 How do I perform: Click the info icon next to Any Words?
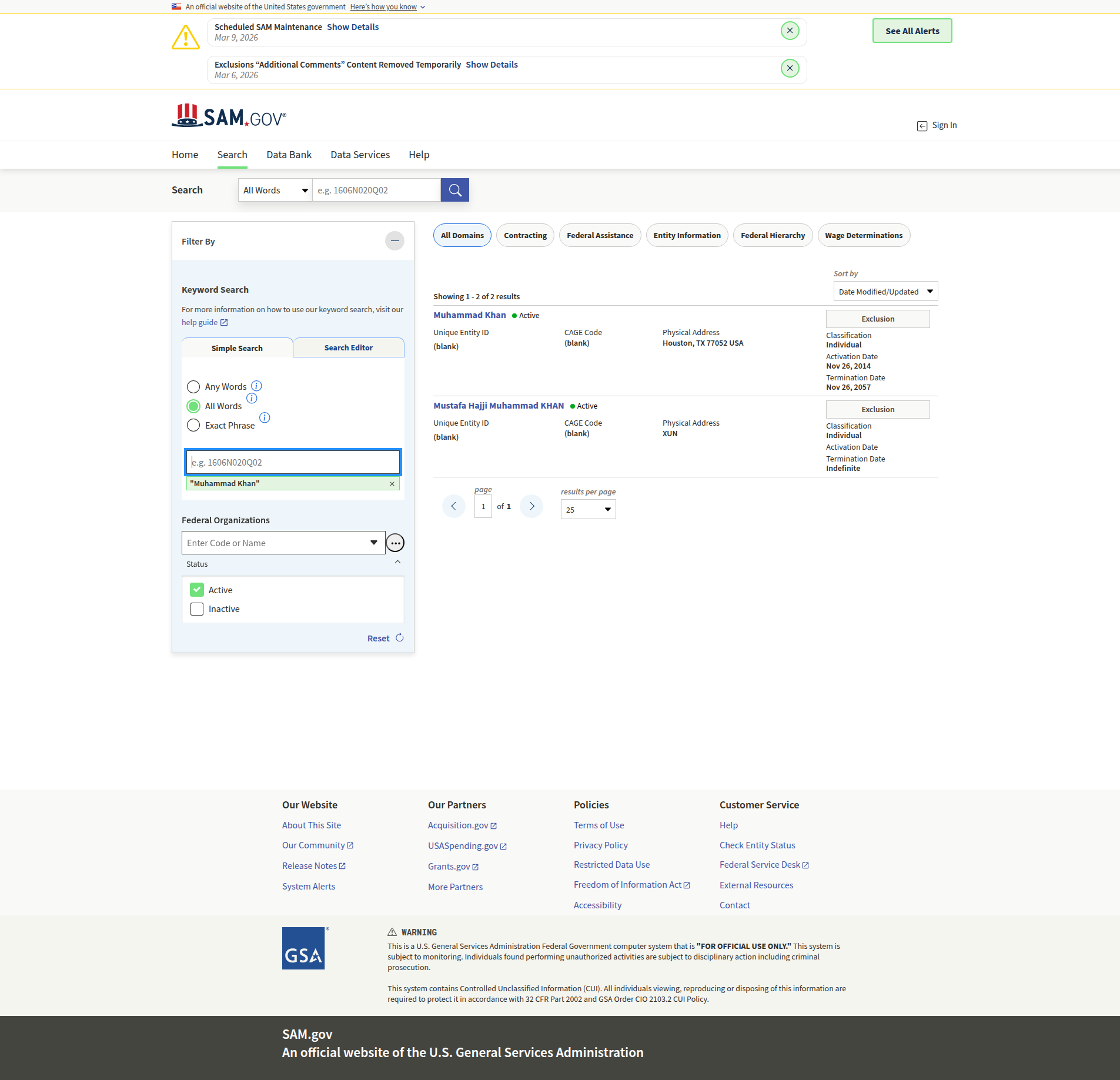[x=256, y=386]
